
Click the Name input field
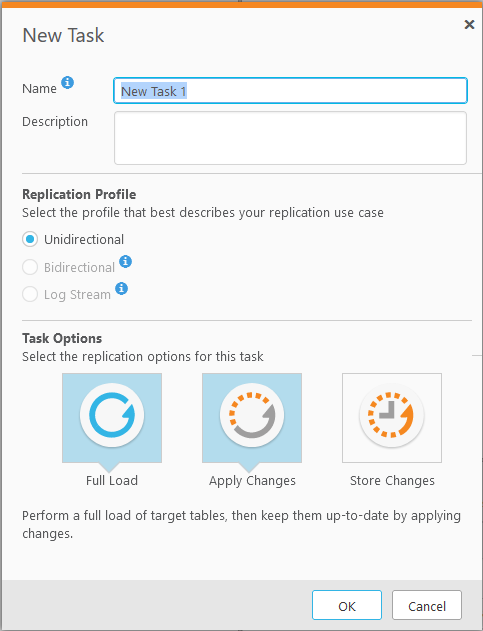290,91
